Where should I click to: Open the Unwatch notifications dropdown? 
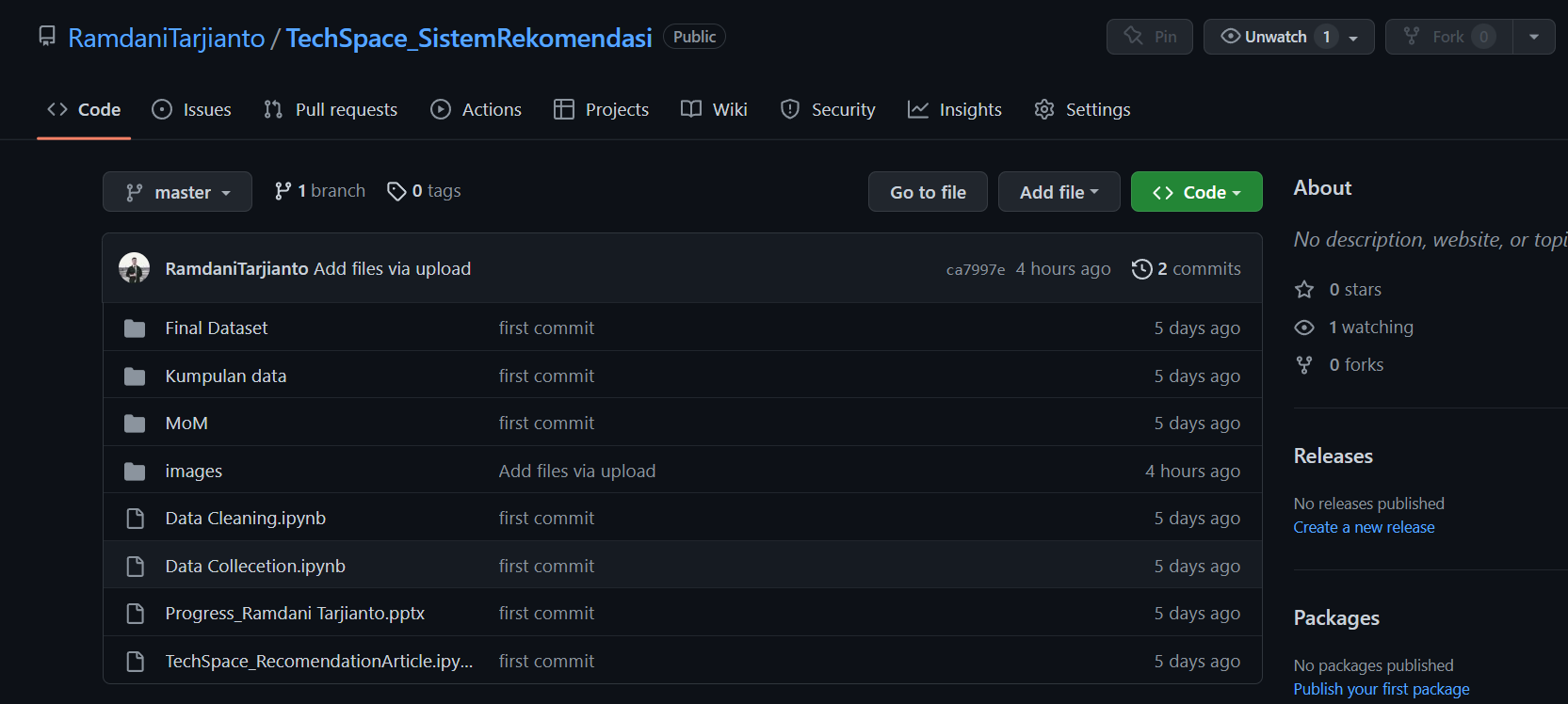coord(1288,37)
